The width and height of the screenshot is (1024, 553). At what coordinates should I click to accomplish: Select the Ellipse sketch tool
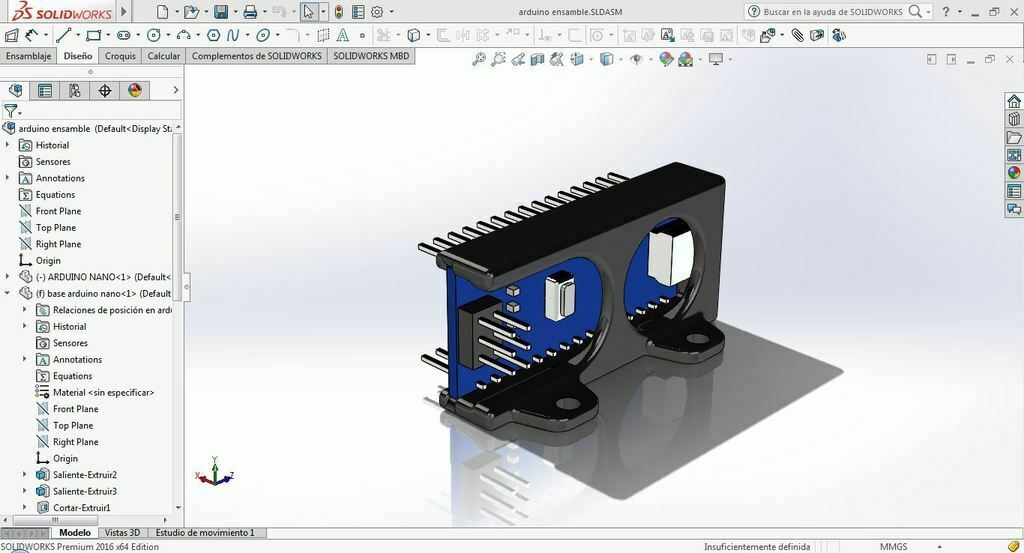[263, 35]
